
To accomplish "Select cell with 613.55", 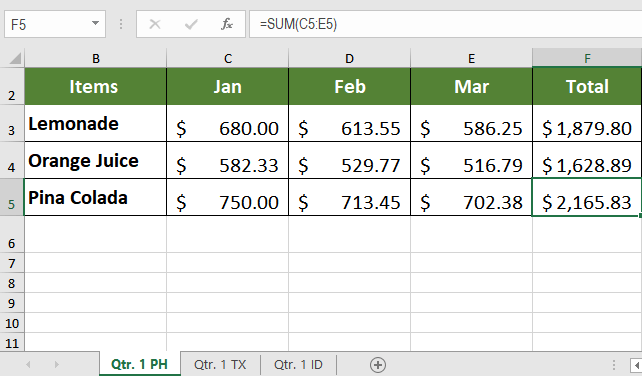I will pyautogui.click(x=349, y=123).
